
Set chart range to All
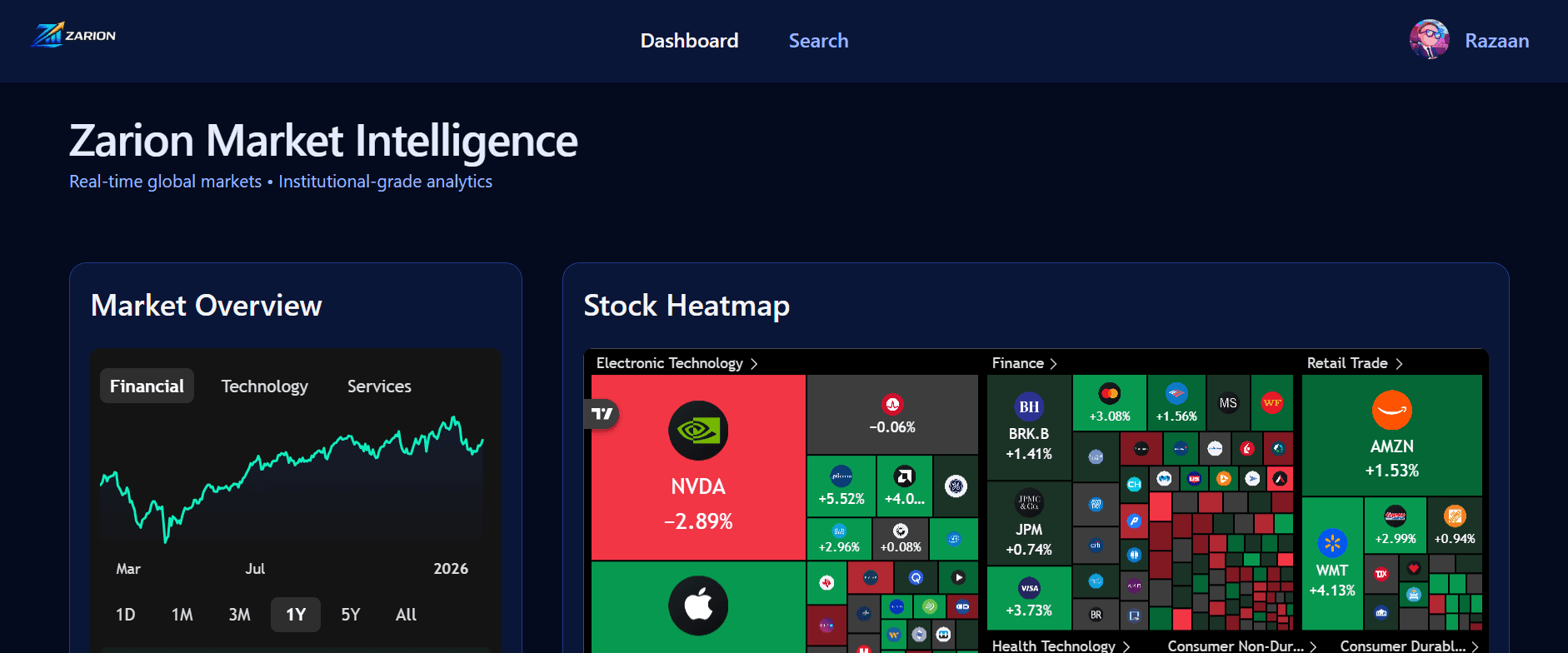tap(406, 615)
